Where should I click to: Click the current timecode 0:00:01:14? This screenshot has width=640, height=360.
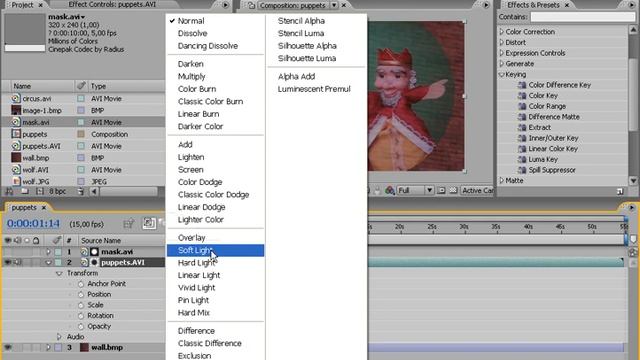pyautogui.click(x=33, y=224)
